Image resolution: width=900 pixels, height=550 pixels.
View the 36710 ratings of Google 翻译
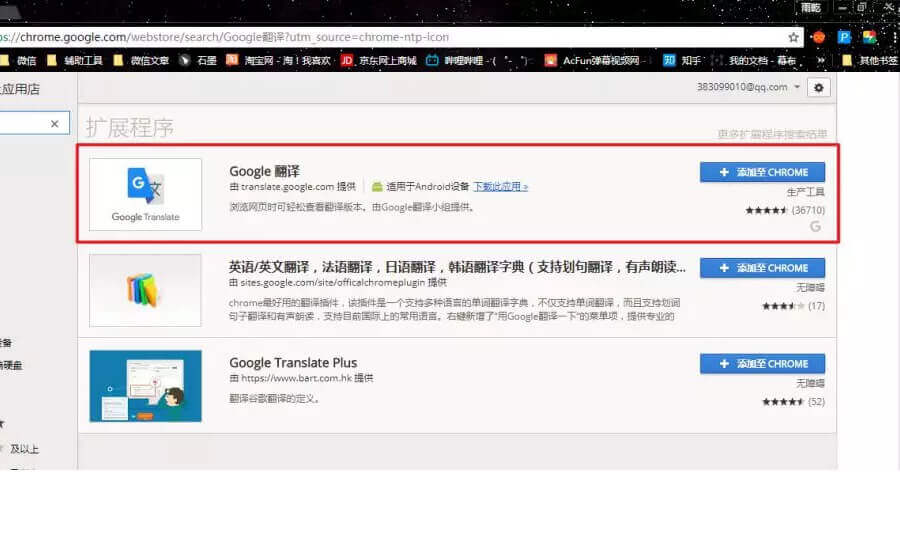(x=785, y=210)
